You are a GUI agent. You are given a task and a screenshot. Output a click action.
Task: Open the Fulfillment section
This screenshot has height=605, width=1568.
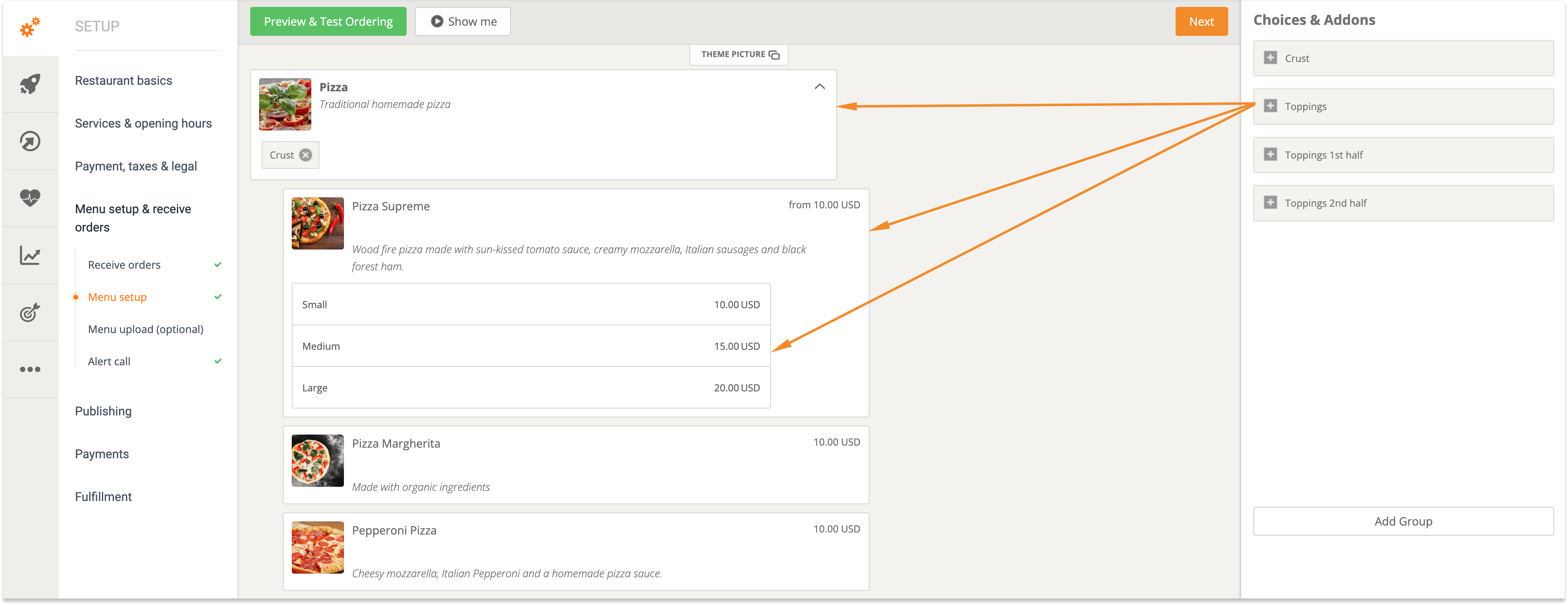pos(104,497)
